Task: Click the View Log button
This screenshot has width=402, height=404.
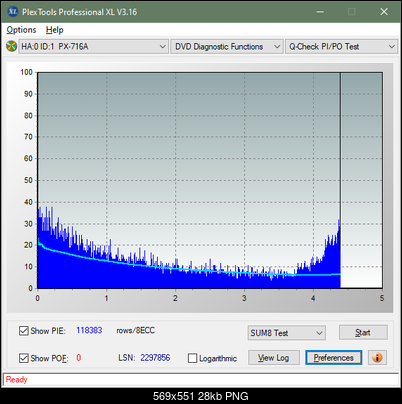Action: coord(274,358)
